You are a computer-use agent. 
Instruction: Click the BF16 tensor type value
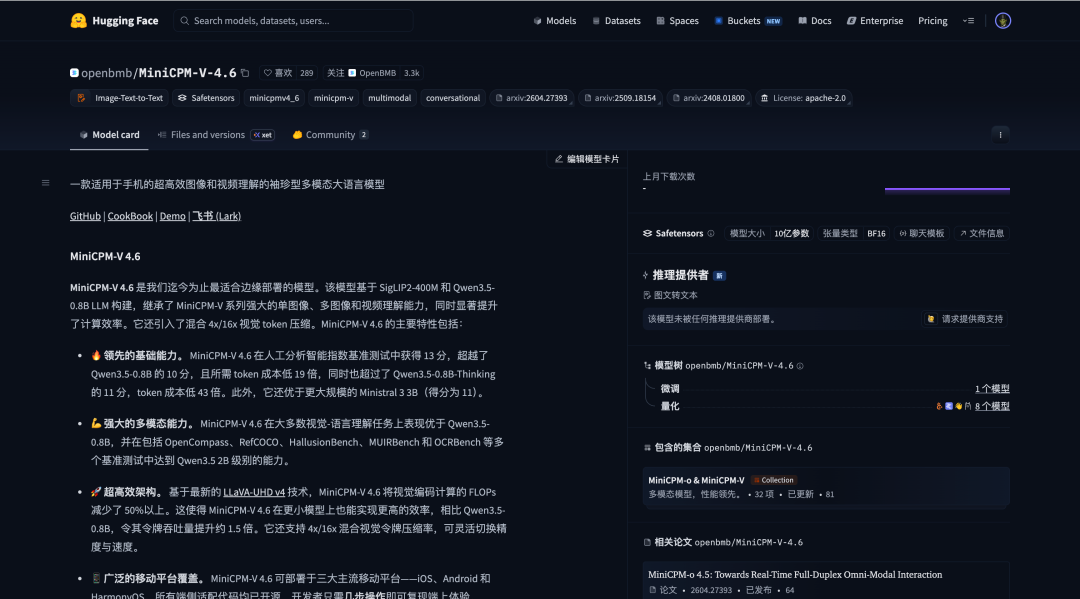pyautogui.click(x=876, y=233)
